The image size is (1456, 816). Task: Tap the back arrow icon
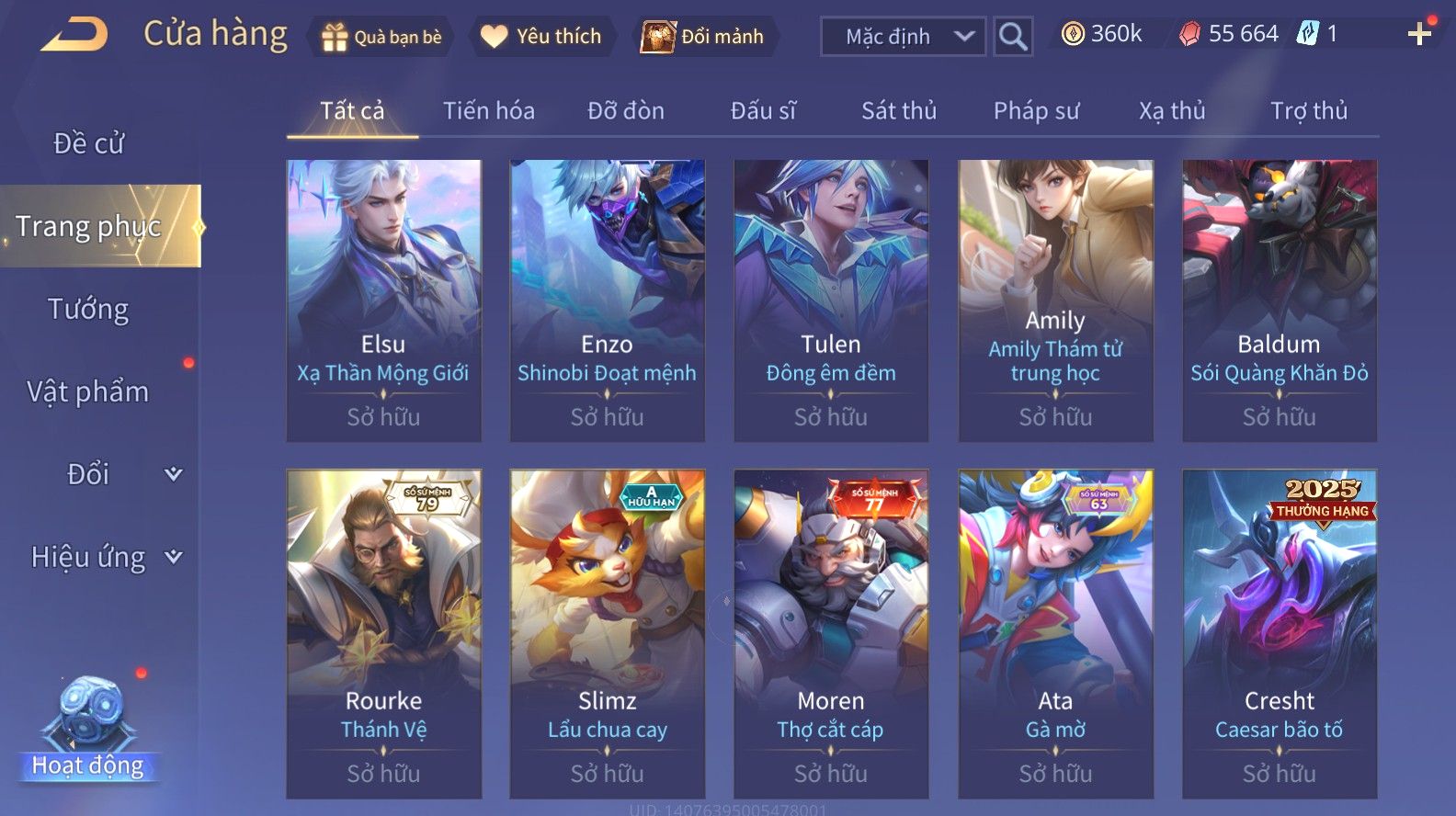[74, 35]
